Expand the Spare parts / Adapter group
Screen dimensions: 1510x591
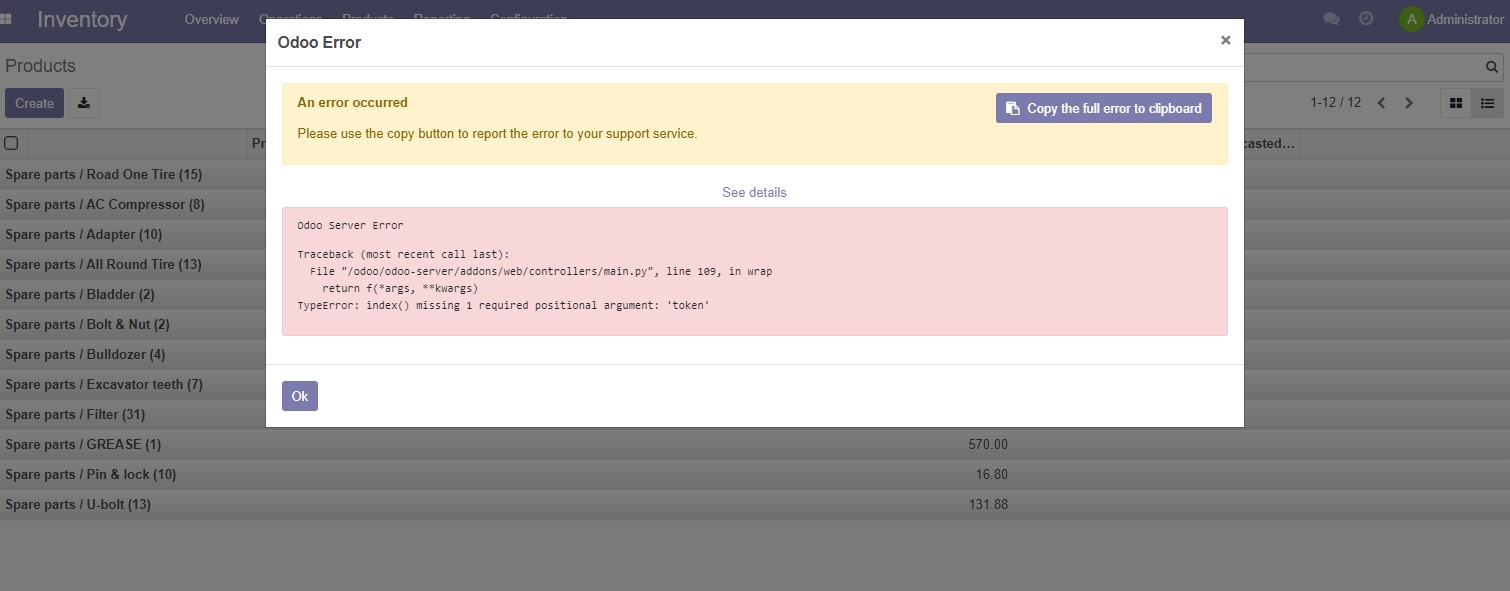point(83,234)
